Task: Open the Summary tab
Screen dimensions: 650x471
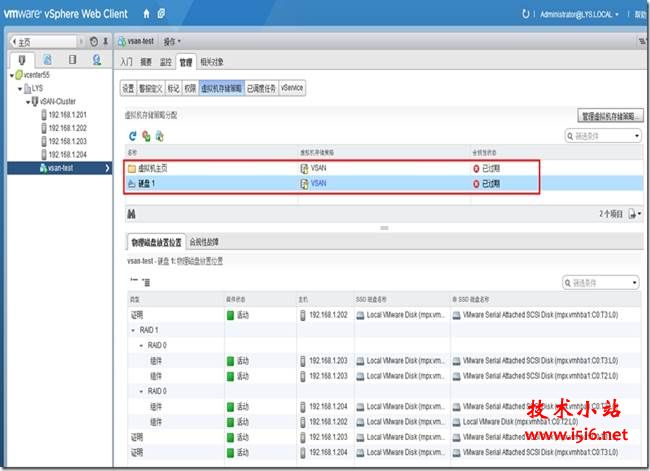Action: click(146, 62)
